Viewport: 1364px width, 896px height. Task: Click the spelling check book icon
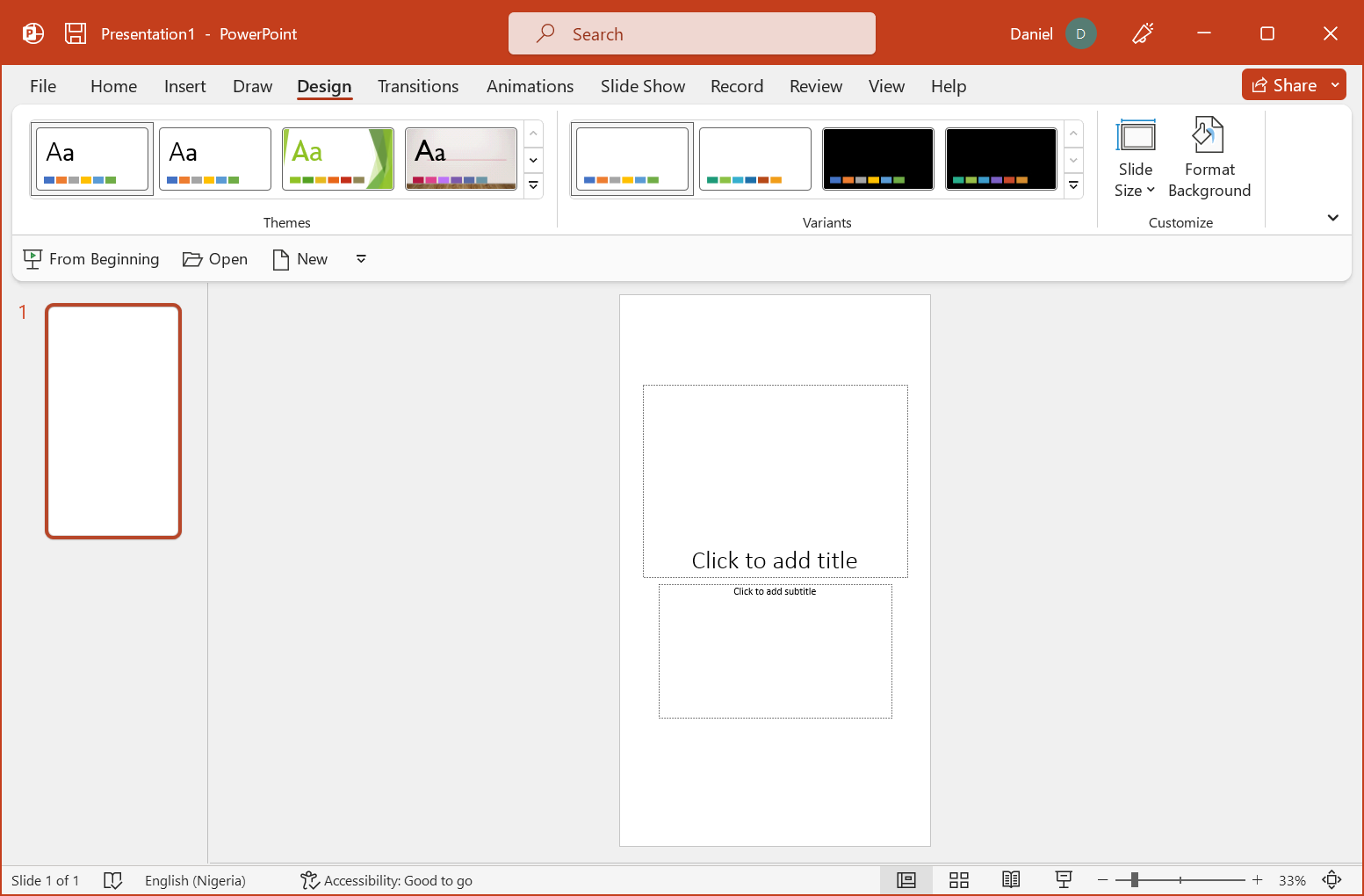tap(113, 880)
